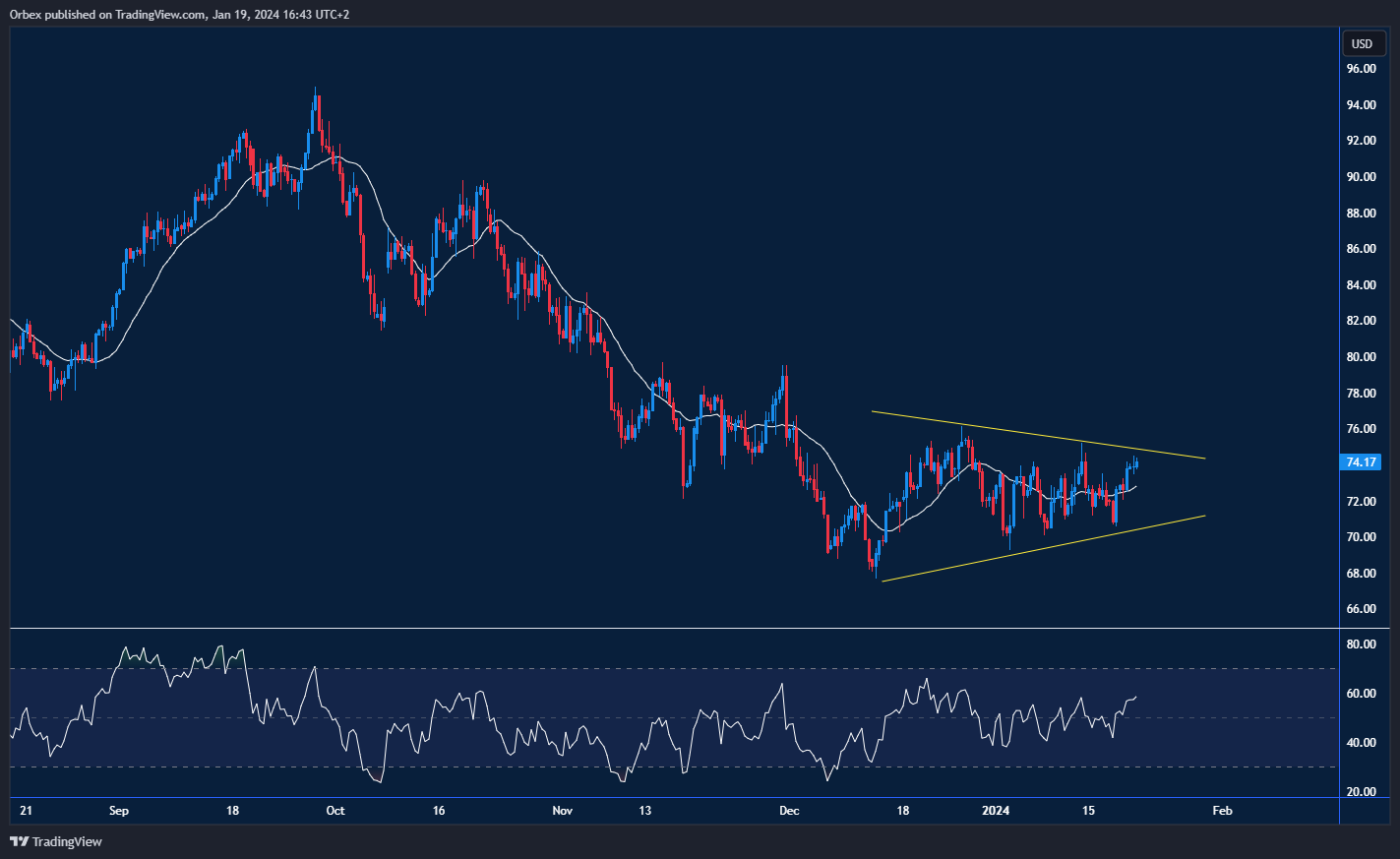The height and width of the screenshot is (859, 1400).
Task: Click the 80.00 label on price axis
Action: 1362,357
